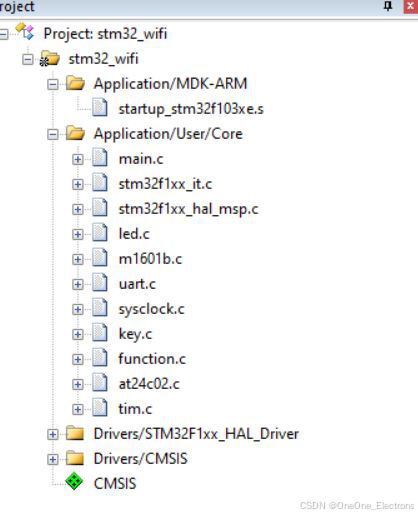Image resolution: width=418 pixels, height=517 pixels.
Task: Select uart.c file name
Action: (x=137, y=284)
